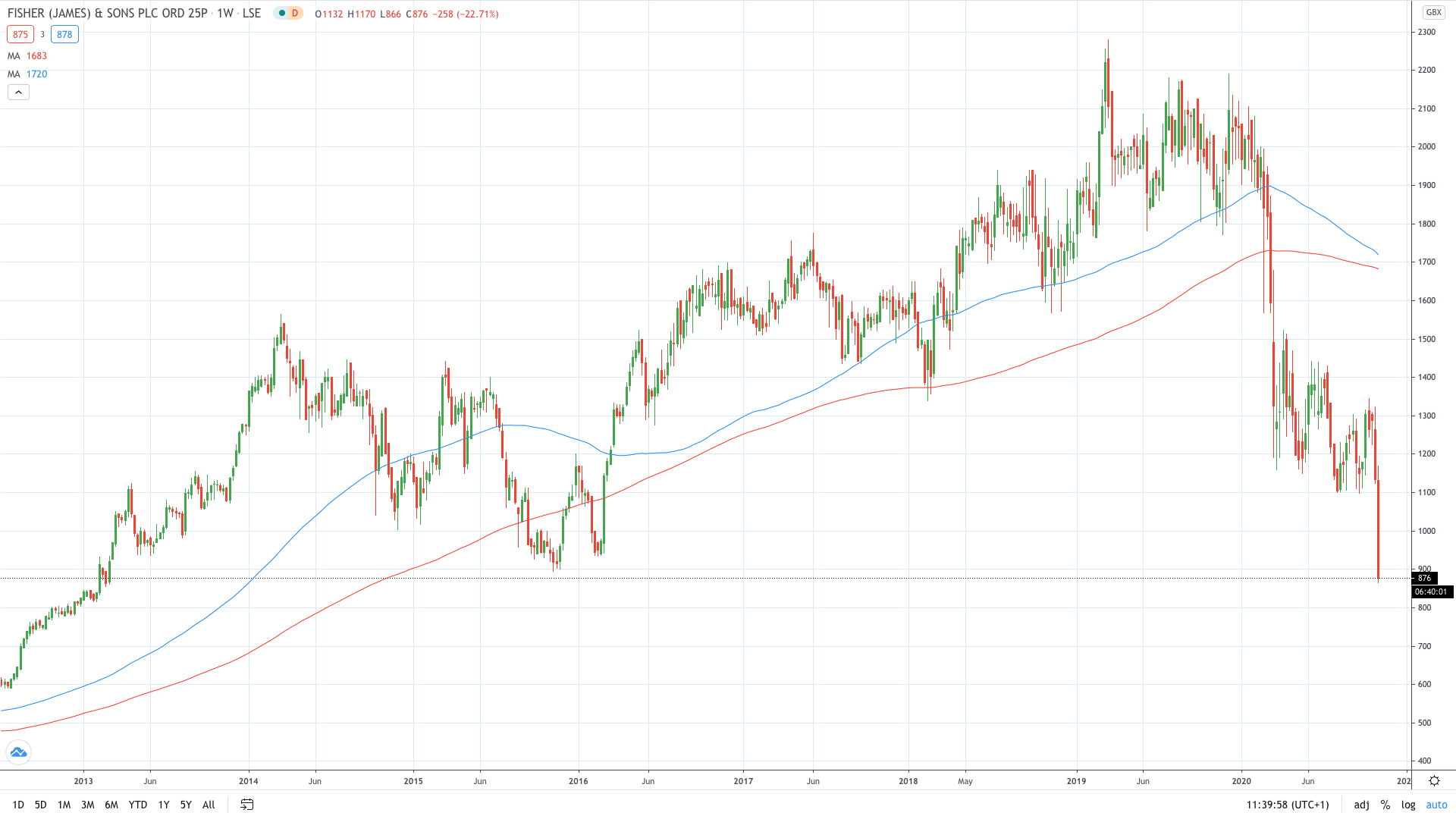This screenshot has height=819, width=1456.
Task: Select the 1D time range
Action: [x=18, y=805]
